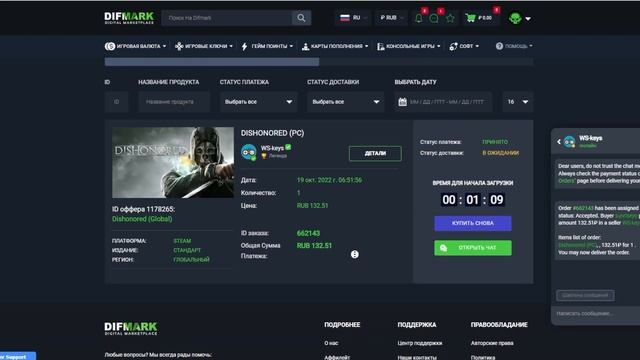Click the Difmark logo in the footer
The width and height of the screenshot is (640, 360).
[x=131, y=328]
